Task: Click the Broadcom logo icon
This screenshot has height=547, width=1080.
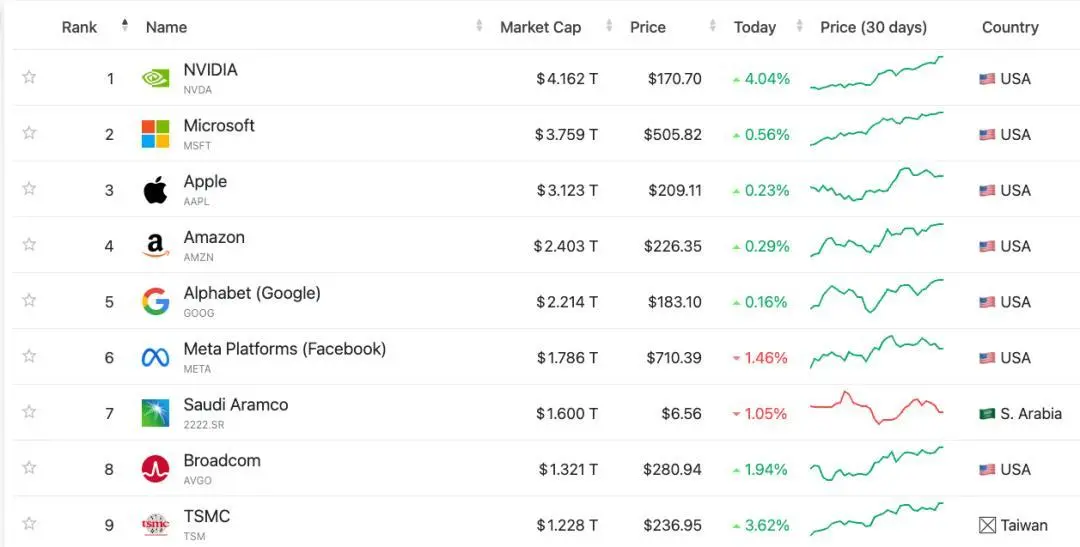Action: tap(155, 469)
